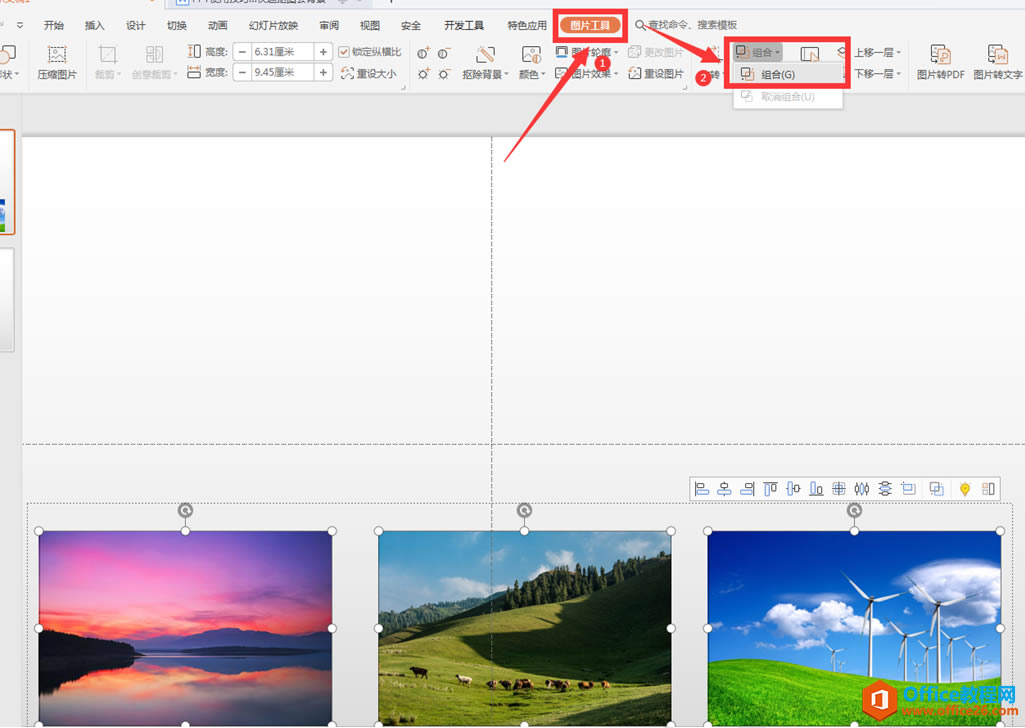Screen dimensions: 1025x728
Task: Click the distribute horizontally icon
Action: (862, 489)
